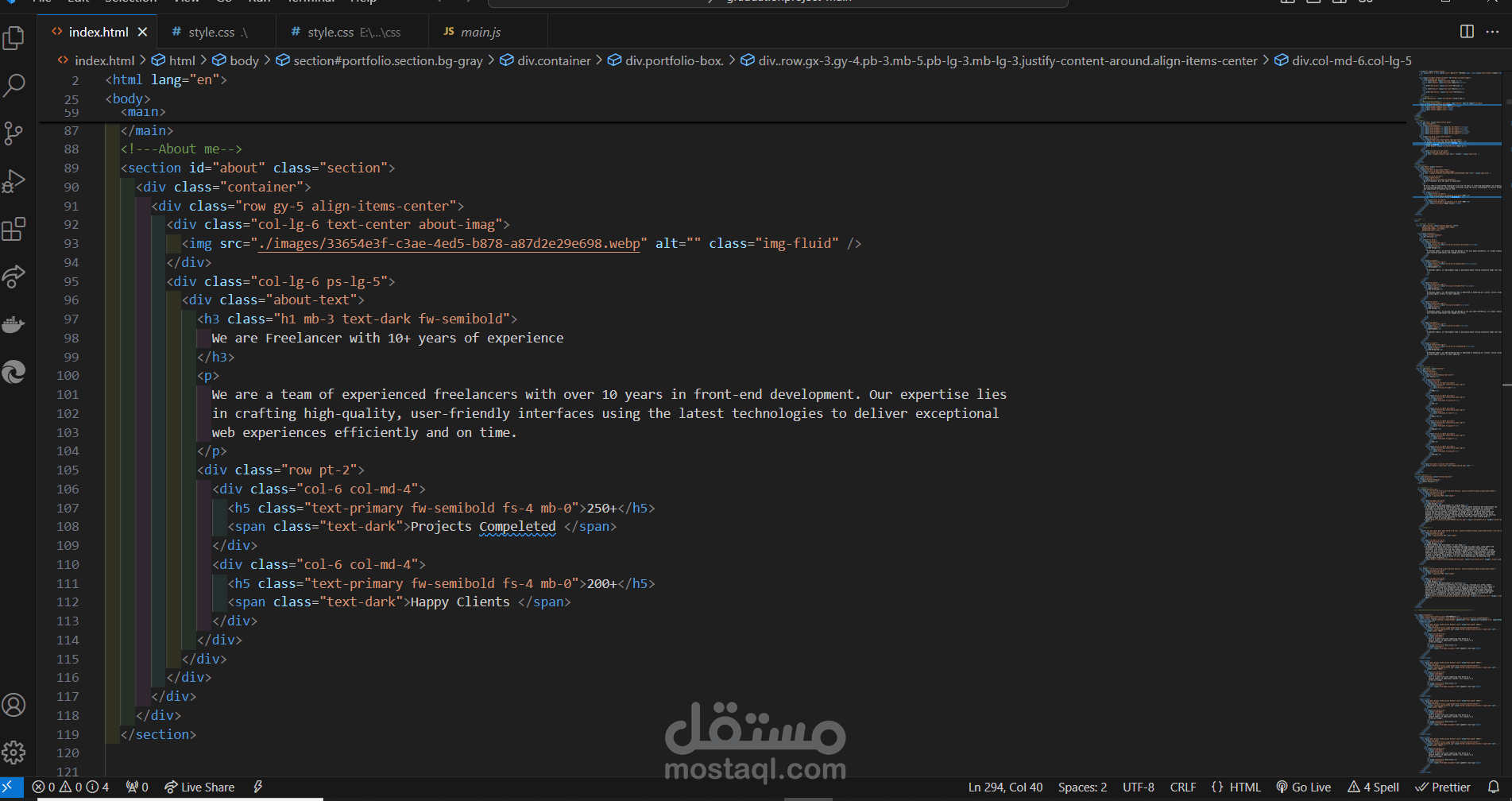Close the index.html tab

(142, 32)
